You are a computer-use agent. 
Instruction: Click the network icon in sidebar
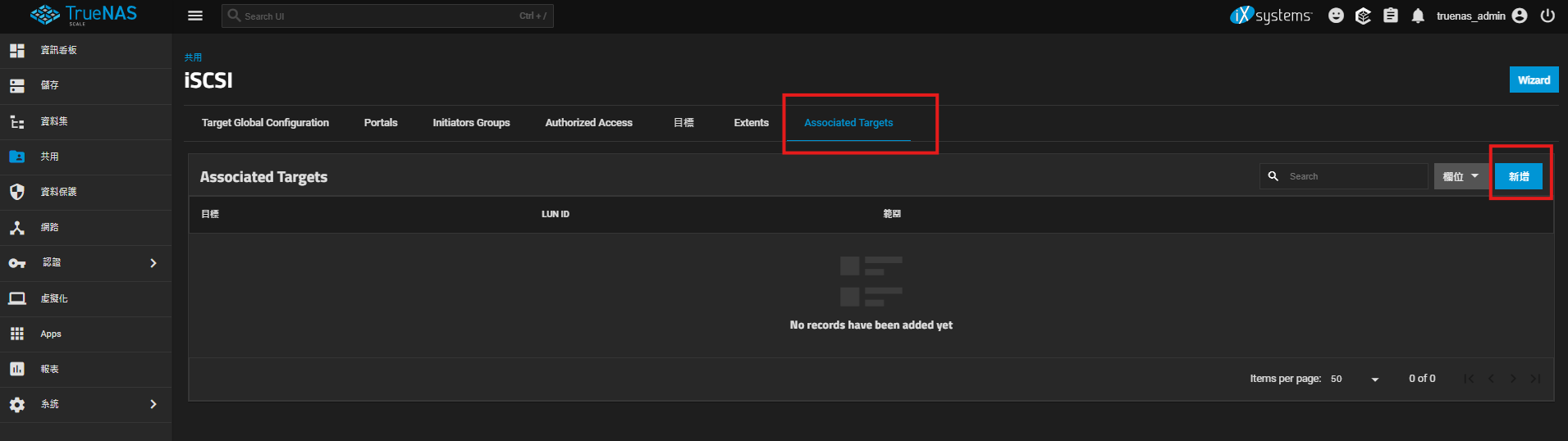(17, 228)
